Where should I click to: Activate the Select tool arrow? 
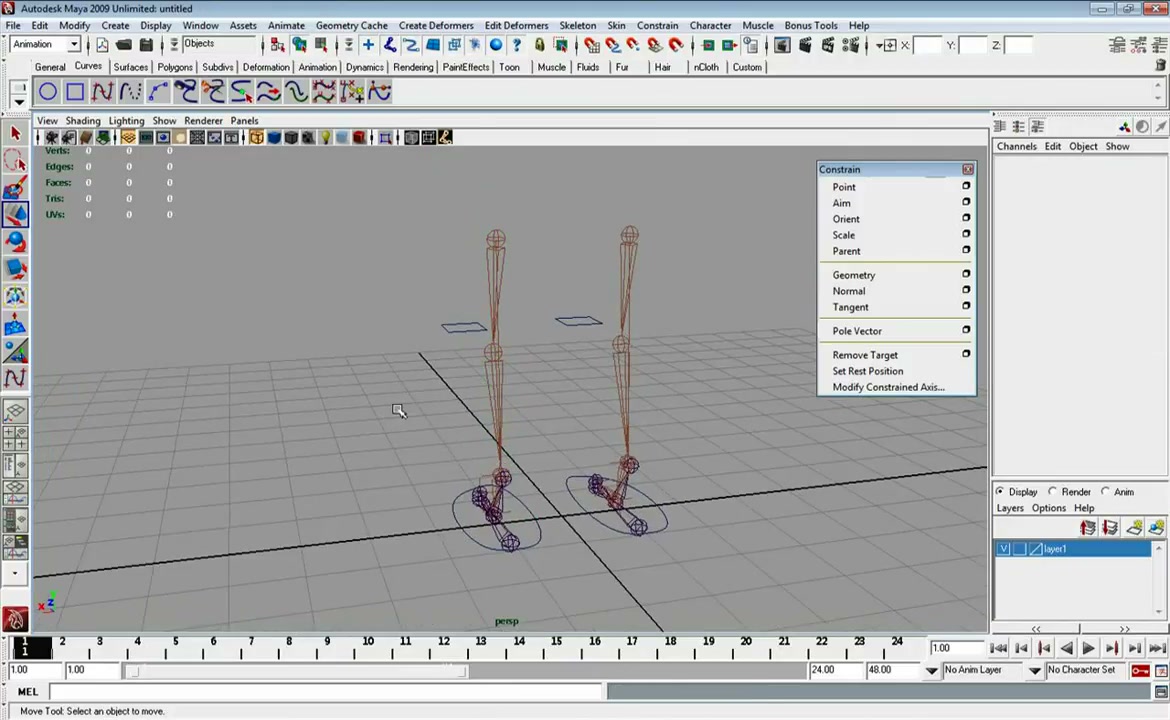(x=15, y=134)
